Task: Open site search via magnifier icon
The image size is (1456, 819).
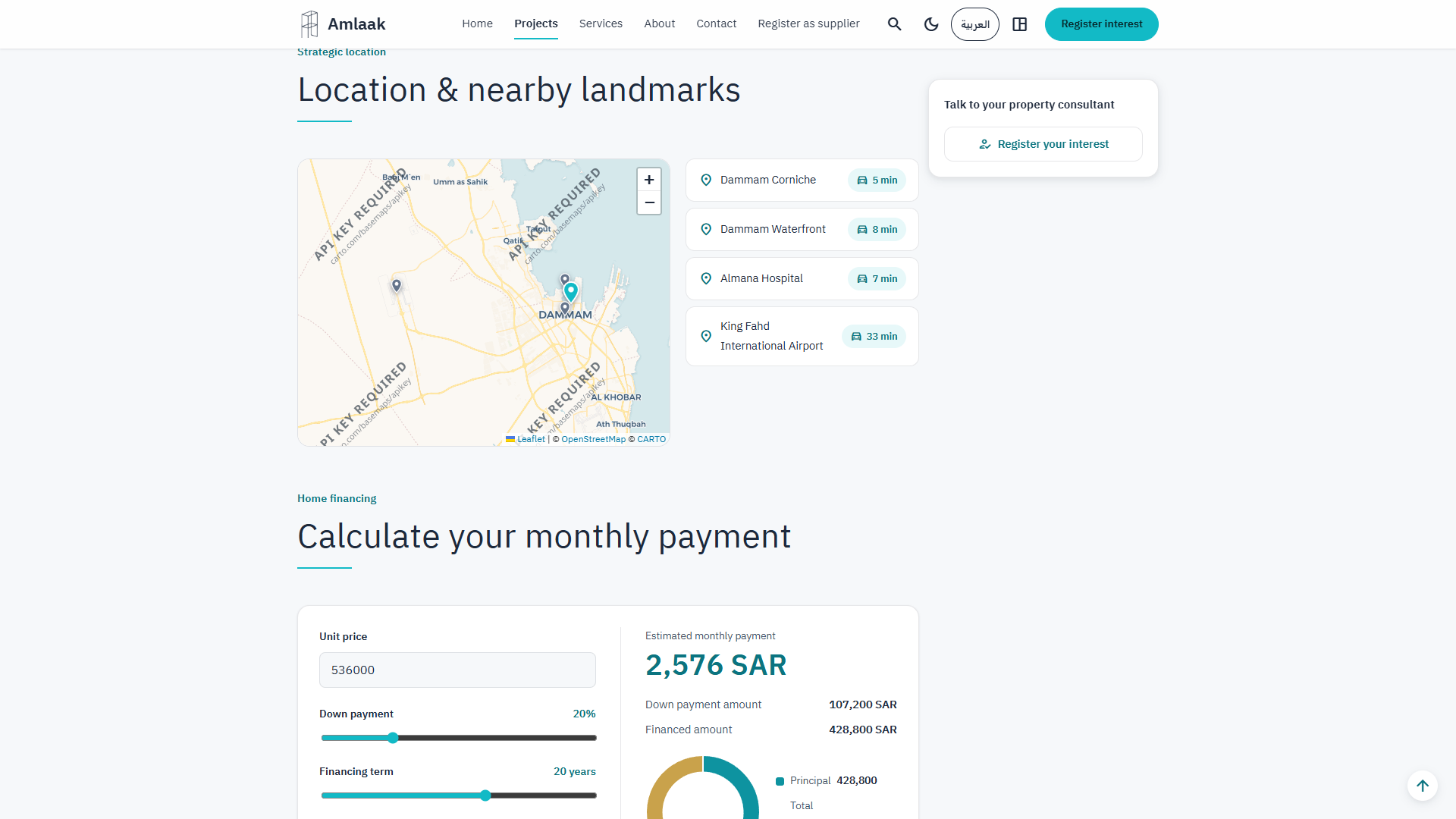Action: pos(895,24)
